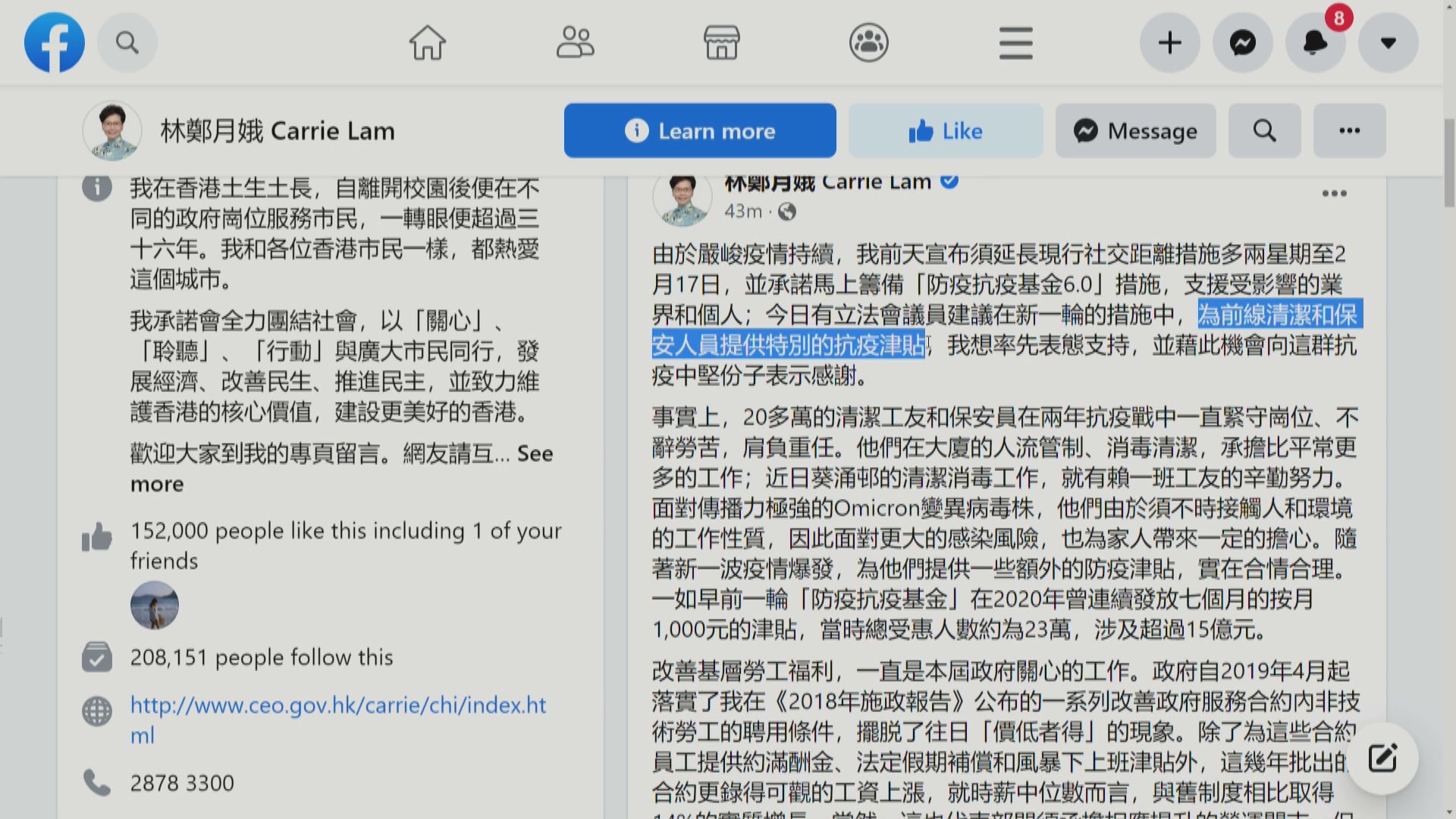Click the plus Create button

[1170, 42]
